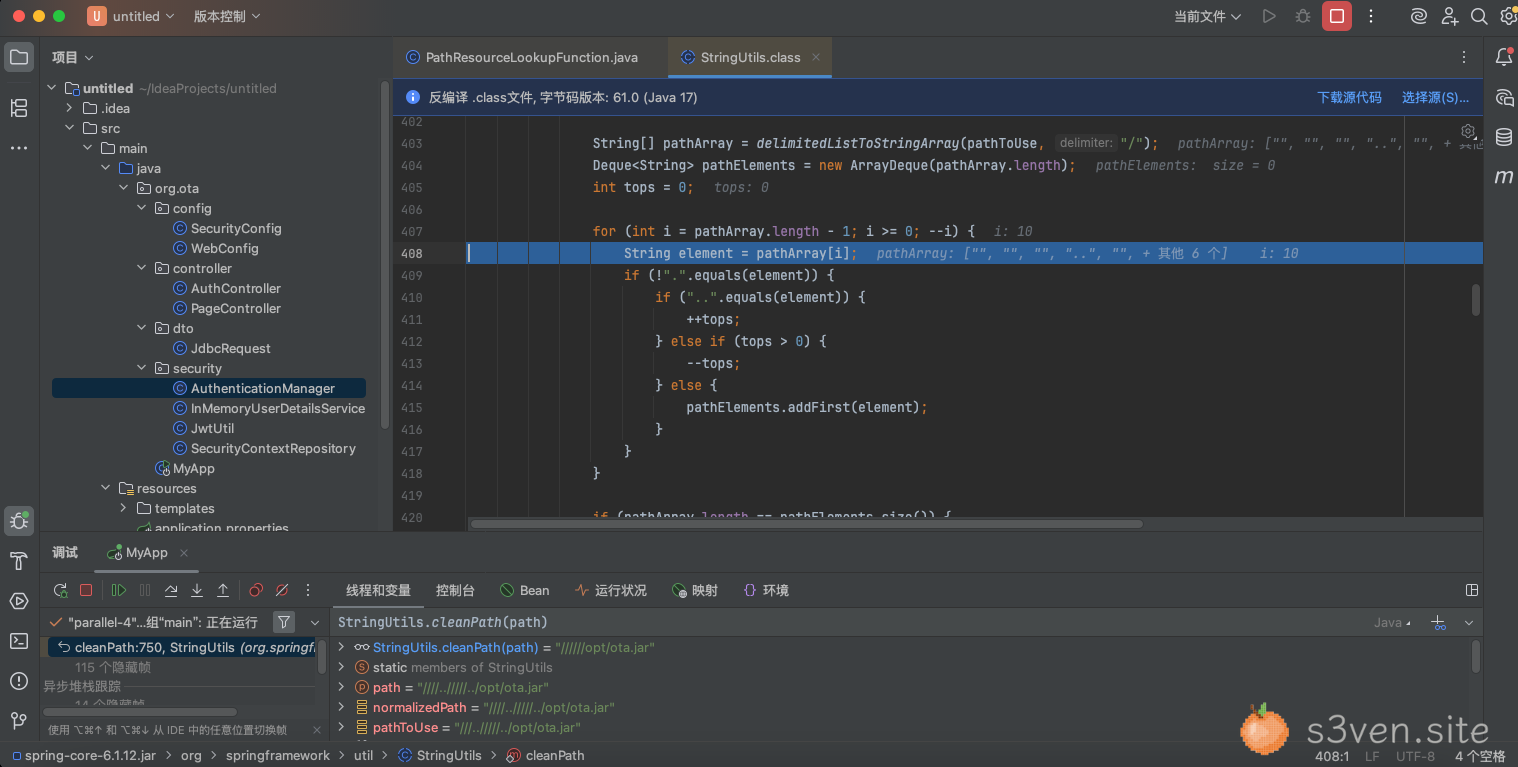The height and width of the screenshot is (767, 1518).
Task: Switch to 控制台 console tab
Action: 455,590
